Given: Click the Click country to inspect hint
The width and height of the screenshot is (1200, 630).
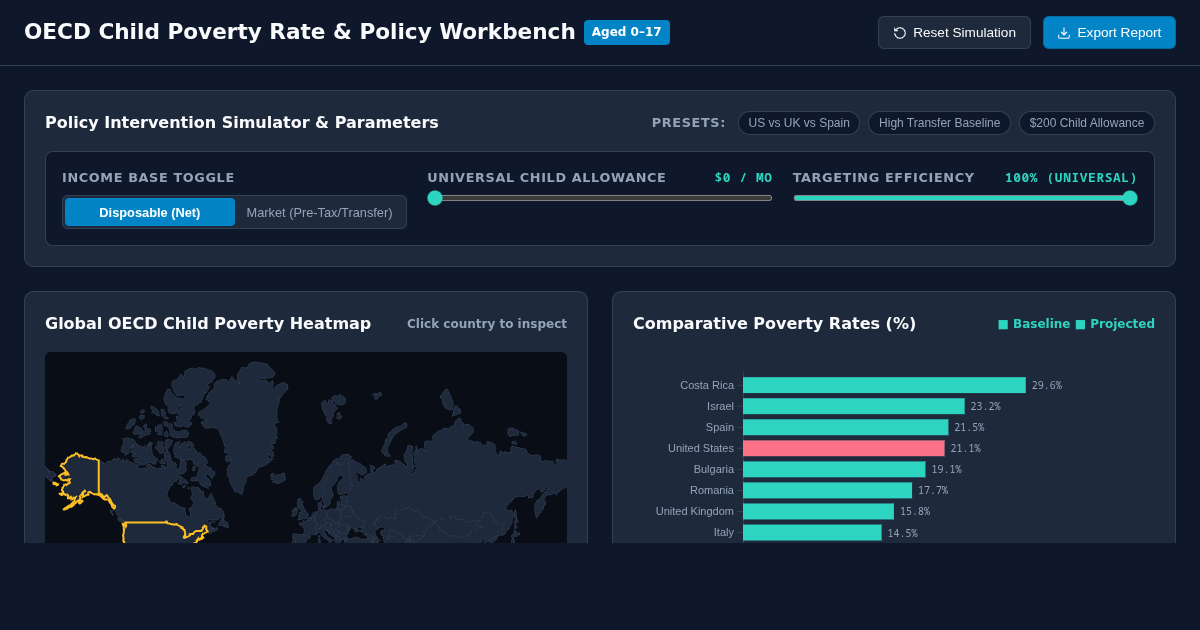Looking at the screenshot, I should pyautogui.click(x=487, y=324).
